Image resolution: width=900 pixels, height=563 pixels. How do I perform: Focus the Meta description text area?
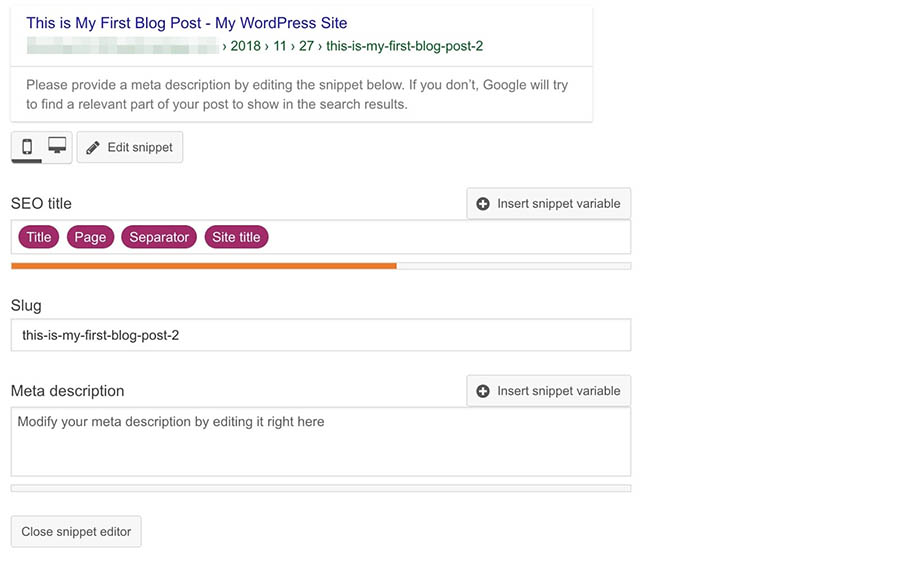pyautogui.click(x=321, y=442)
